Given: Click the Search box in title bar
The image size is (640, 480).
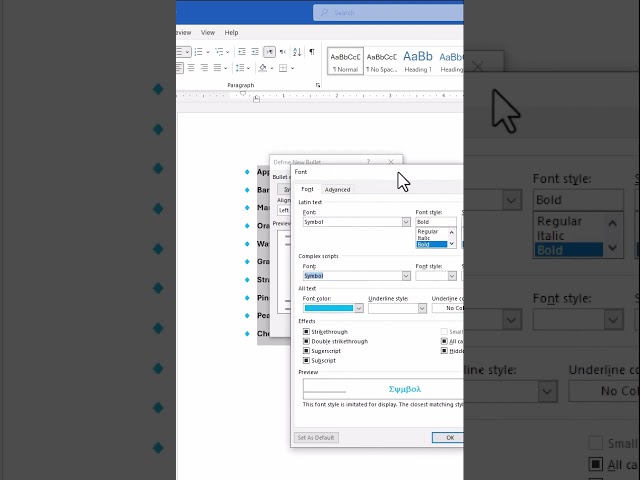Looking at the screenshot, I should click(388, 13).
